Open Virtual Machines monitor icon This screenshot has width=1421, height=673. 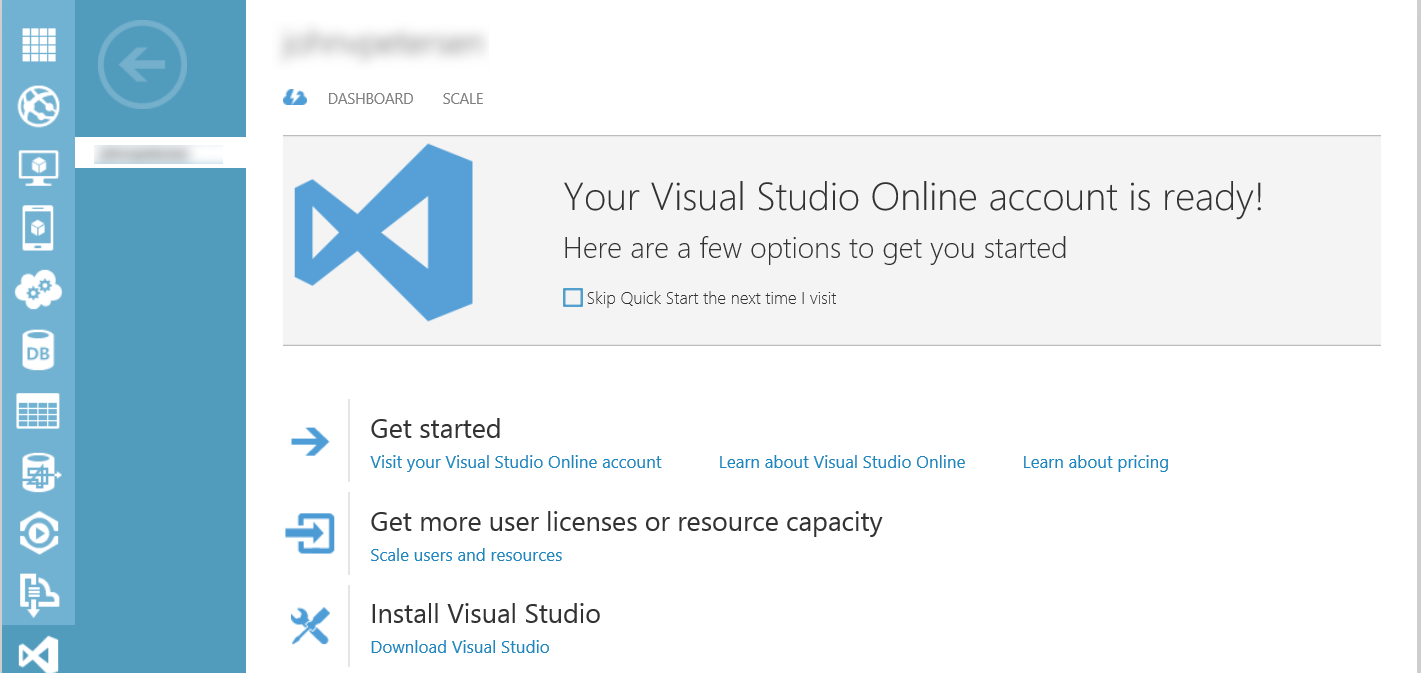tap(38, 168)
